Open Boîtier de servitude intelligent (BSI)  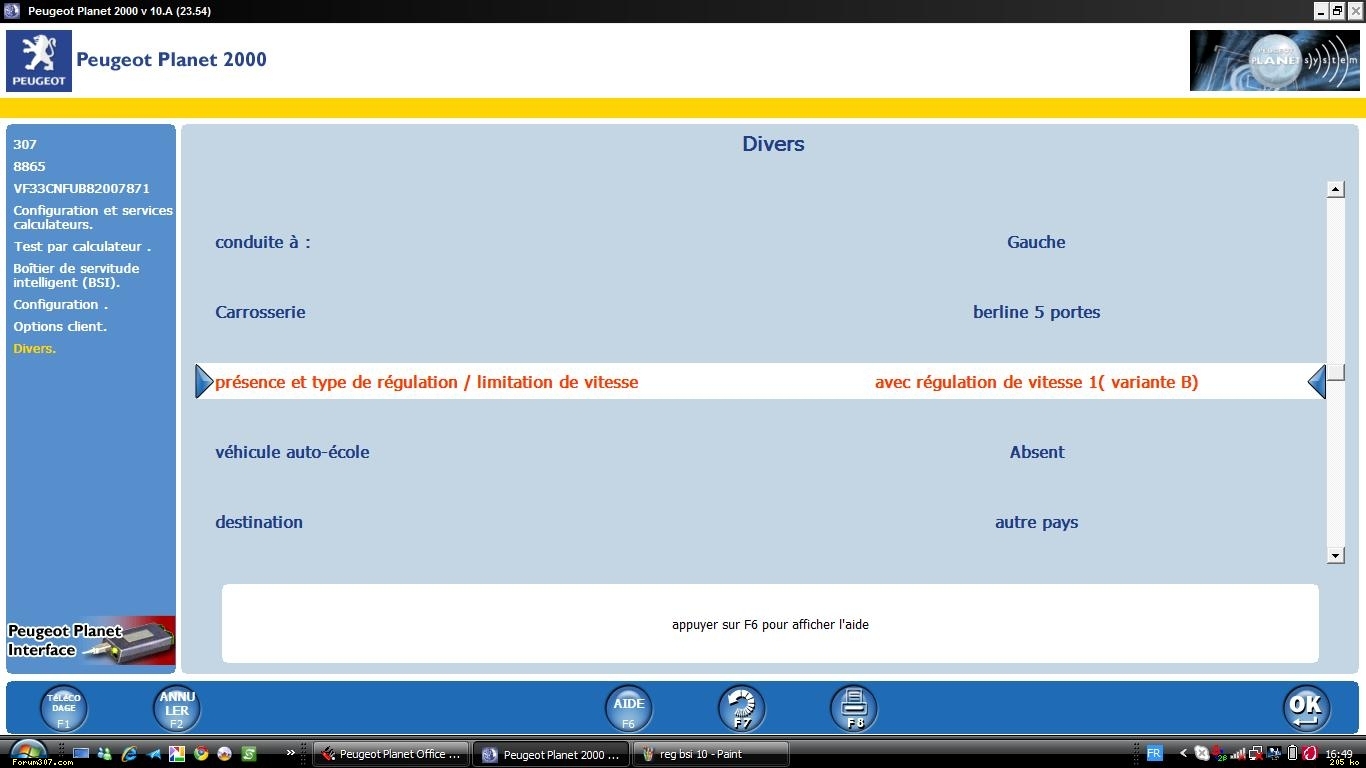pos(76,275)
